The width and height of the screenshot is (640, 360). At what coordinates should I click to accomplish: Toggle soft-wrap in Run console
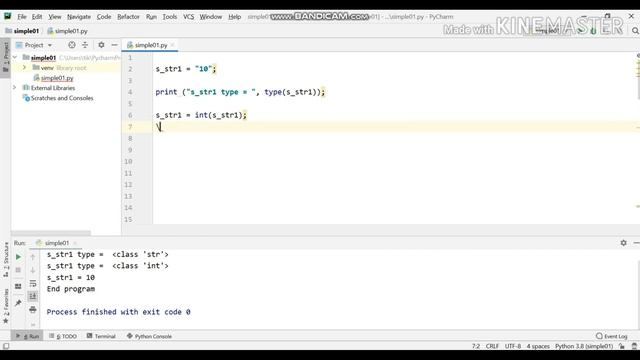pos(33,283)
